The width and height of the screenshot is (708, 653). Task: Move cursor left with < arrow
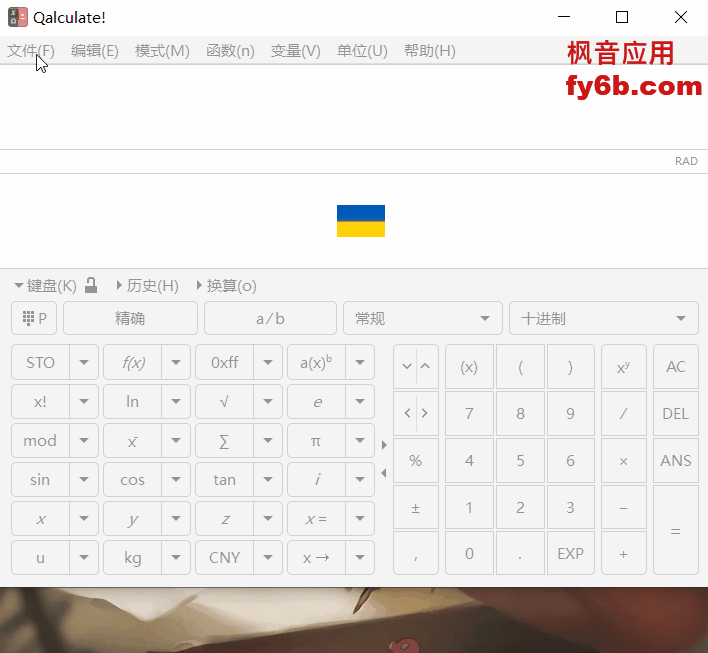[x=407, y=413]
